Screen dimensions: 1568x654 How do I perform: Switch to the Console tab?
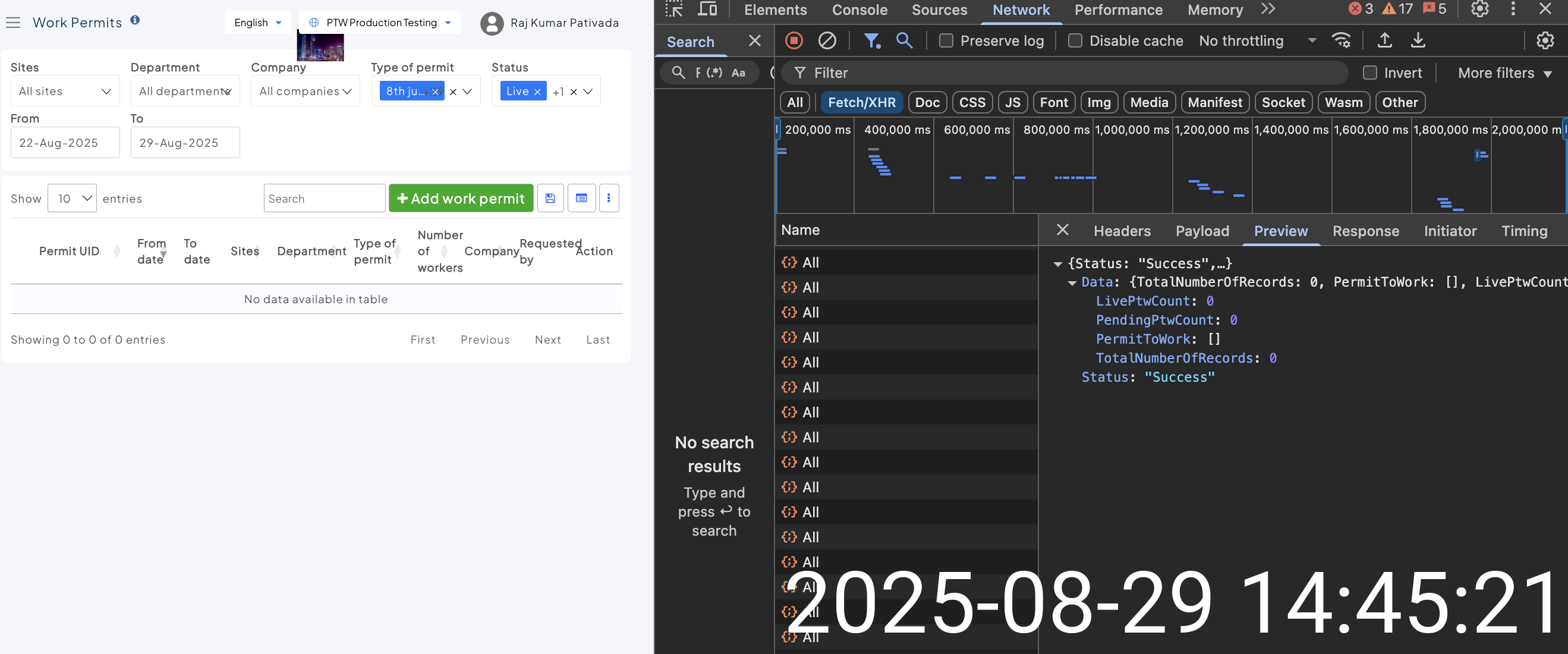(x=859, y=10)
